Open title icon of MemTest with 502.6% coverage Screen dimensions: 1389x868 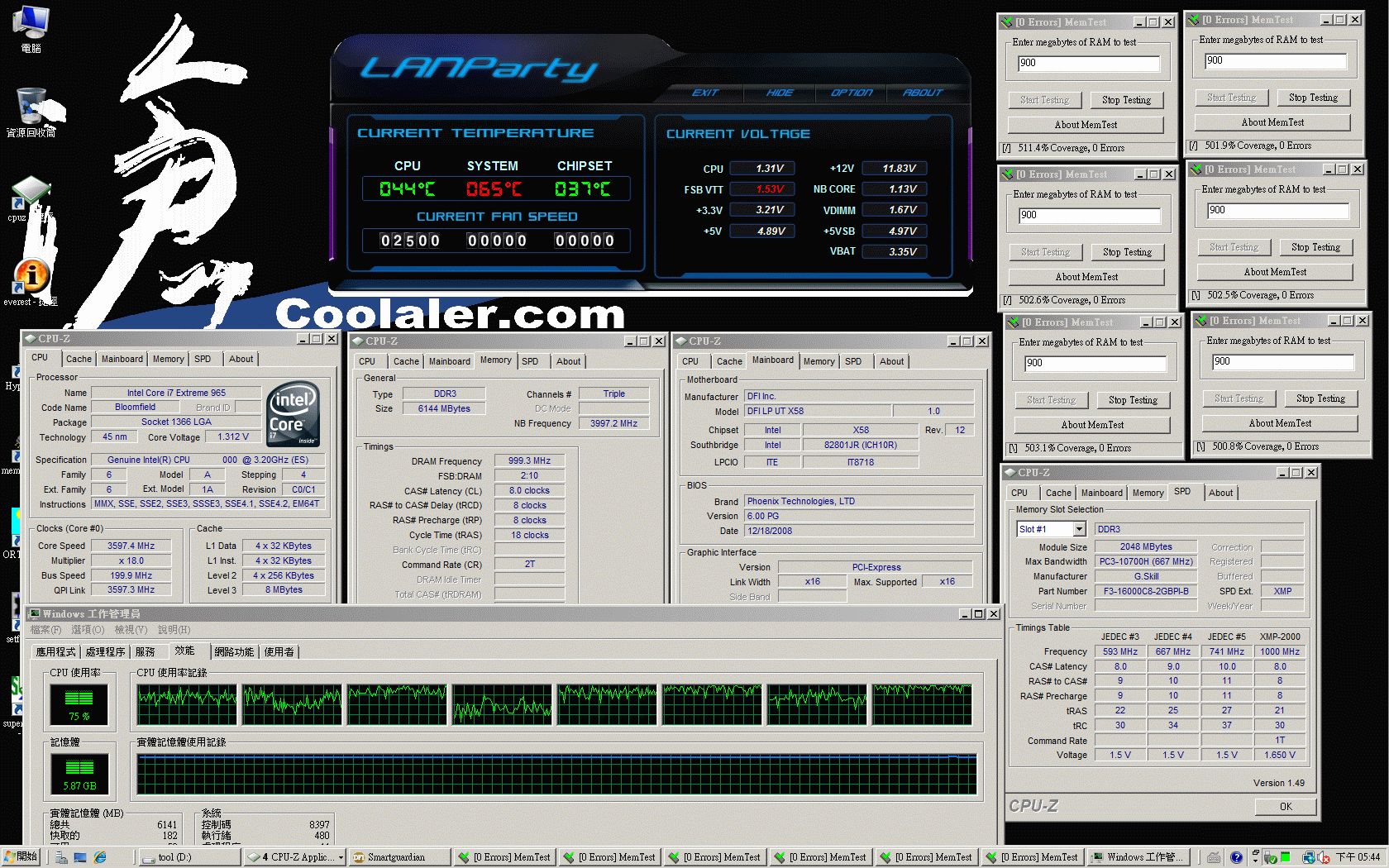point(1007,174)
